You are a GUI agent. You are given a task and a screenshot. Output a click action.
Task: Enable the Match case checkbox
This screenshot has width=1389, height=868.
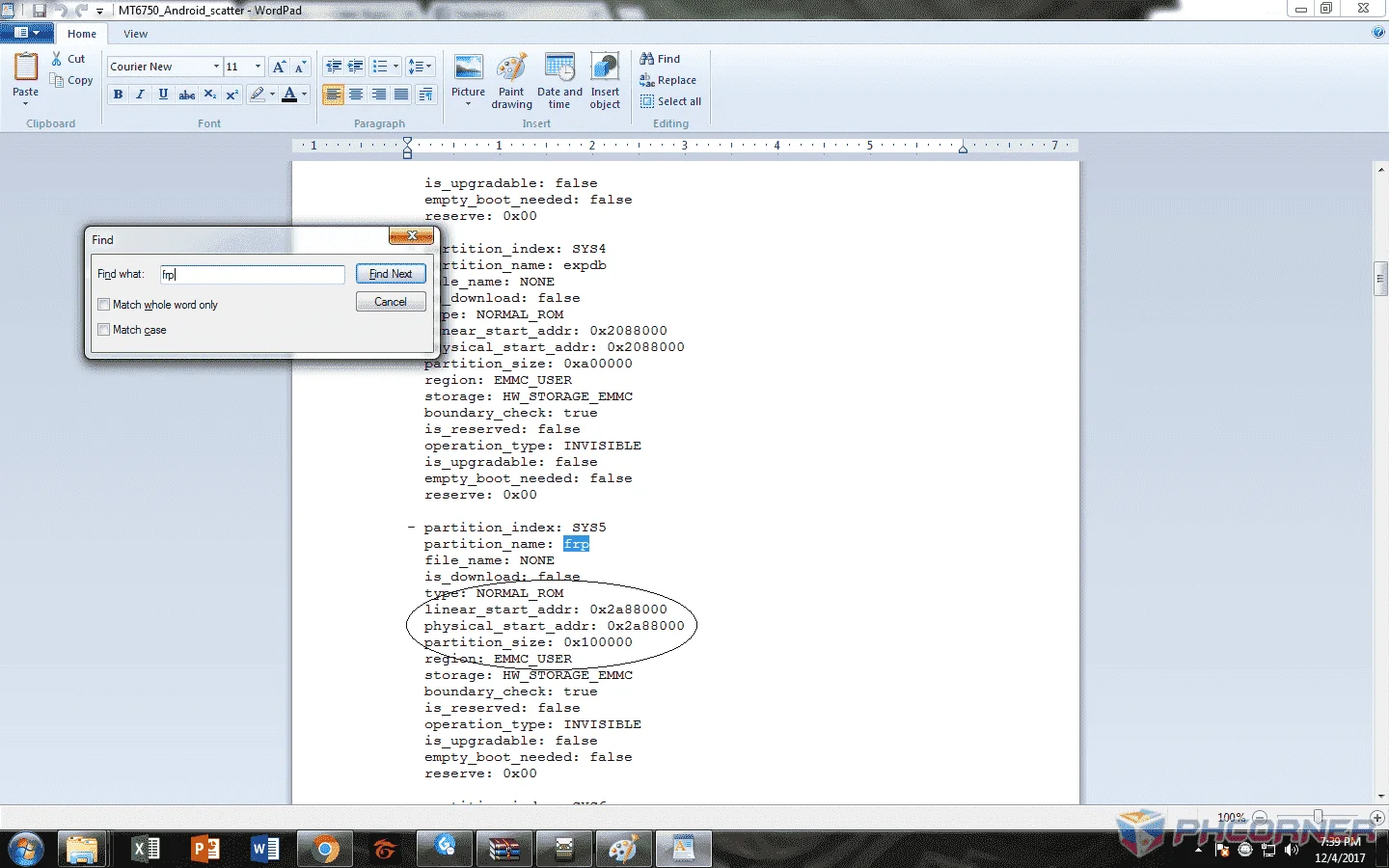[103, 330]
